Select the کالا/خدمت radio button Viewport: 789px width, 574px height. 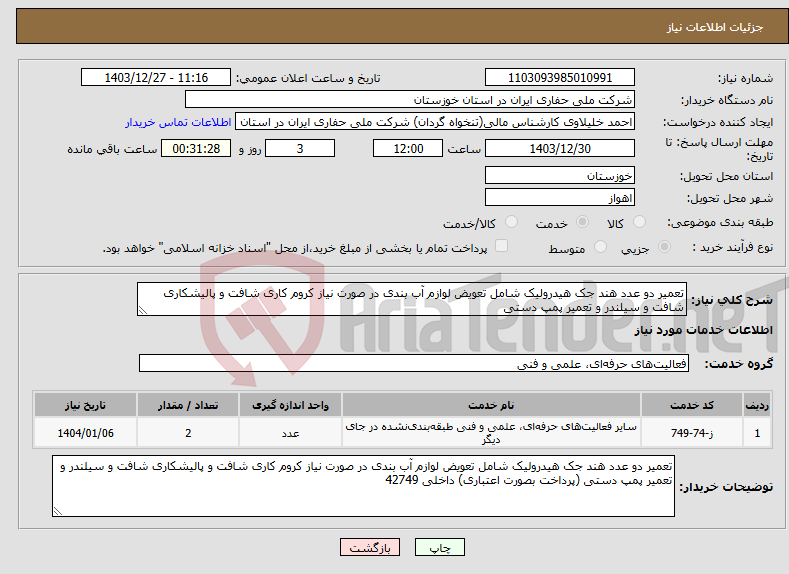pos(511,222)
